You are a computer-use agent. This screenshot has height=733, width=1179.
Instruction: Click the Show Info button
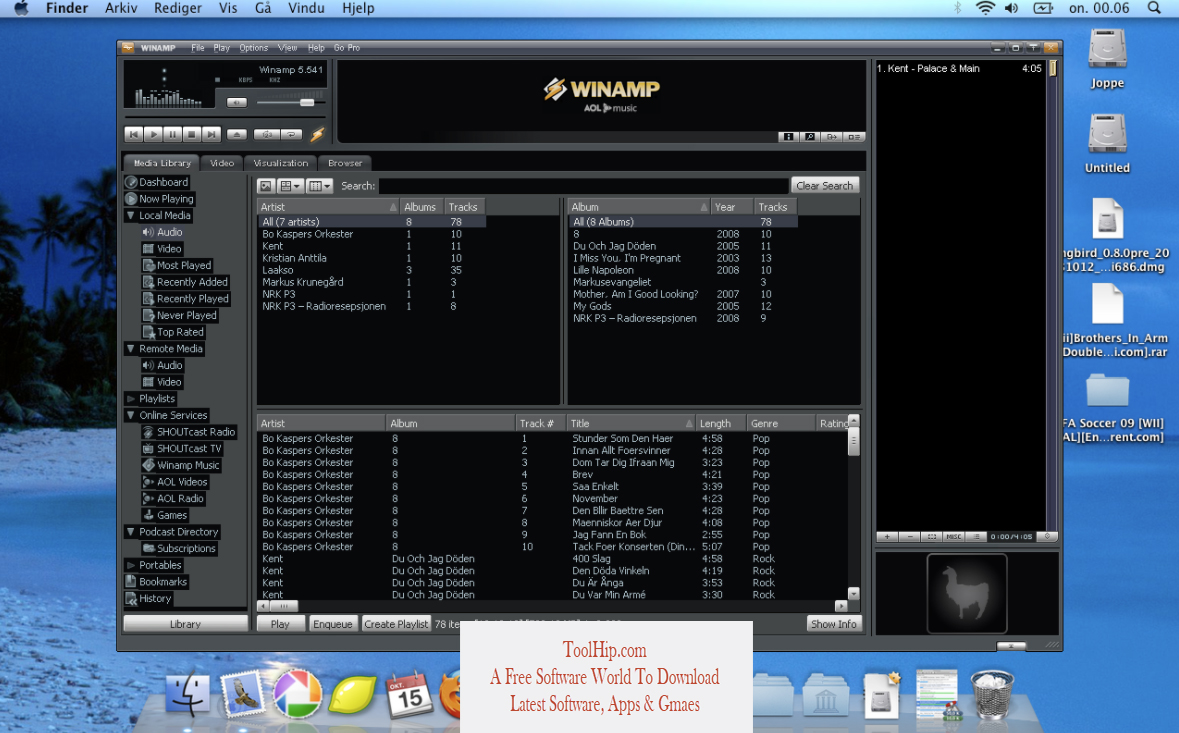pyautogui.click(x=834, y=624)
